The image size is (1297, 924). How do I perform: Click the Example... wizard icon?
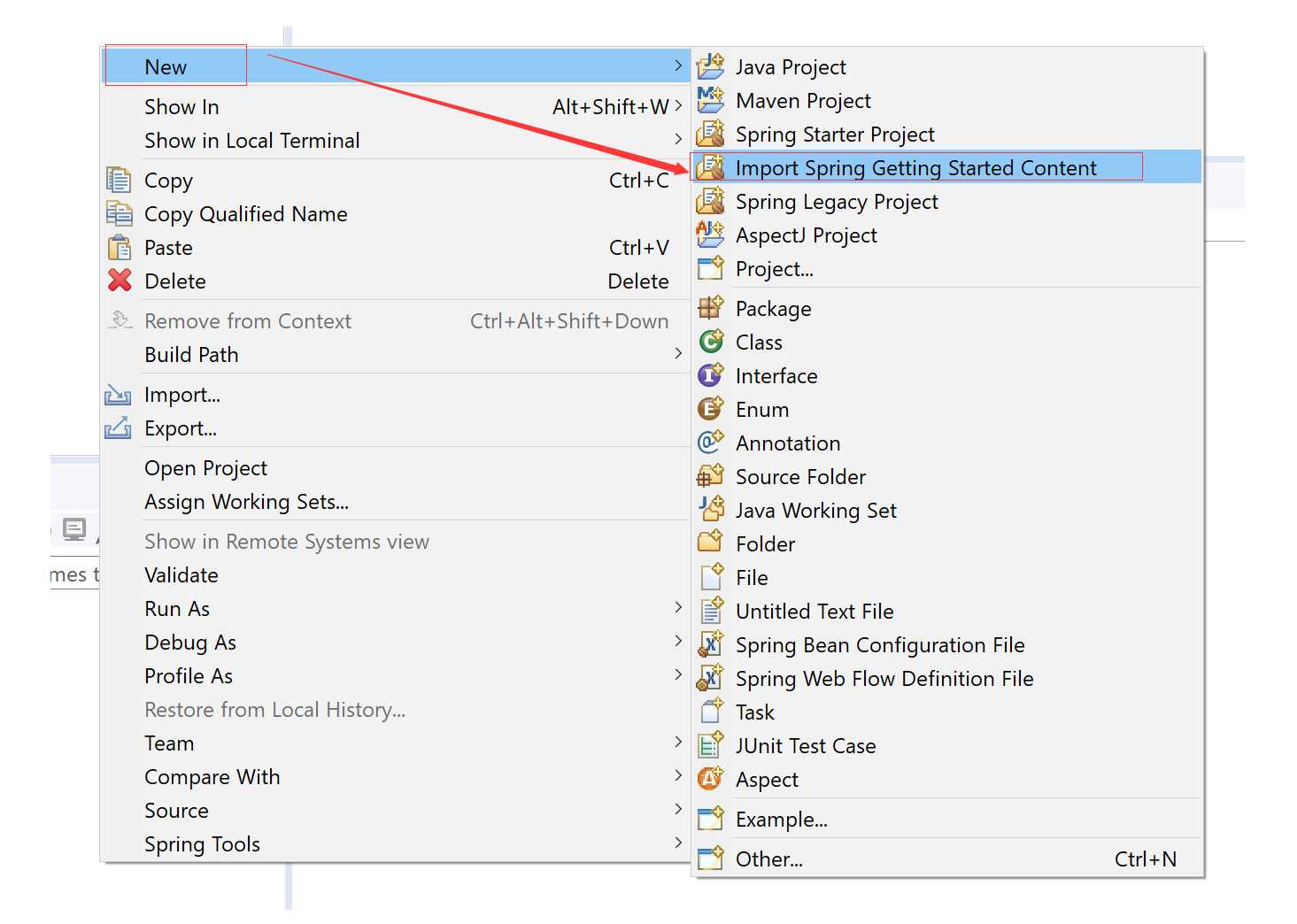click(x=710, y=819)
